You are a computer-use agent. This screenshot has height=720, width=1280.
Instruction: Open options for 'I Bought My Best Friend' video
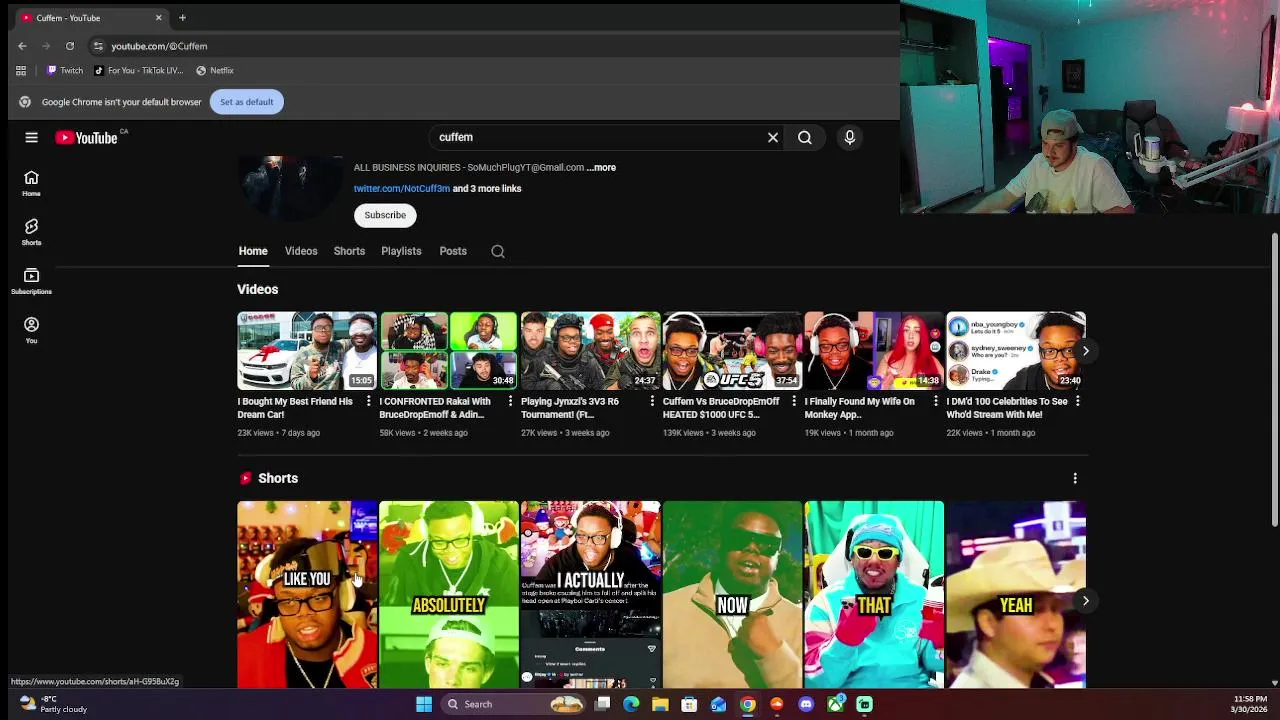click(368, 402)
